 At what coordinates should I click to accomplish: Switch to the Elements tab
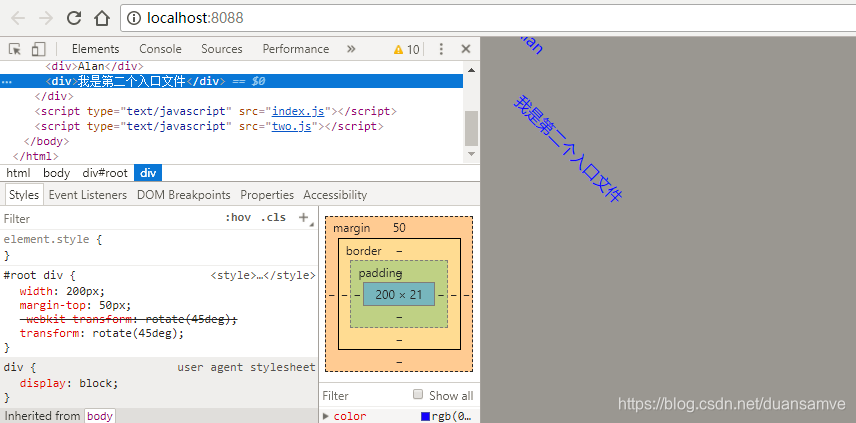(96, 49)
